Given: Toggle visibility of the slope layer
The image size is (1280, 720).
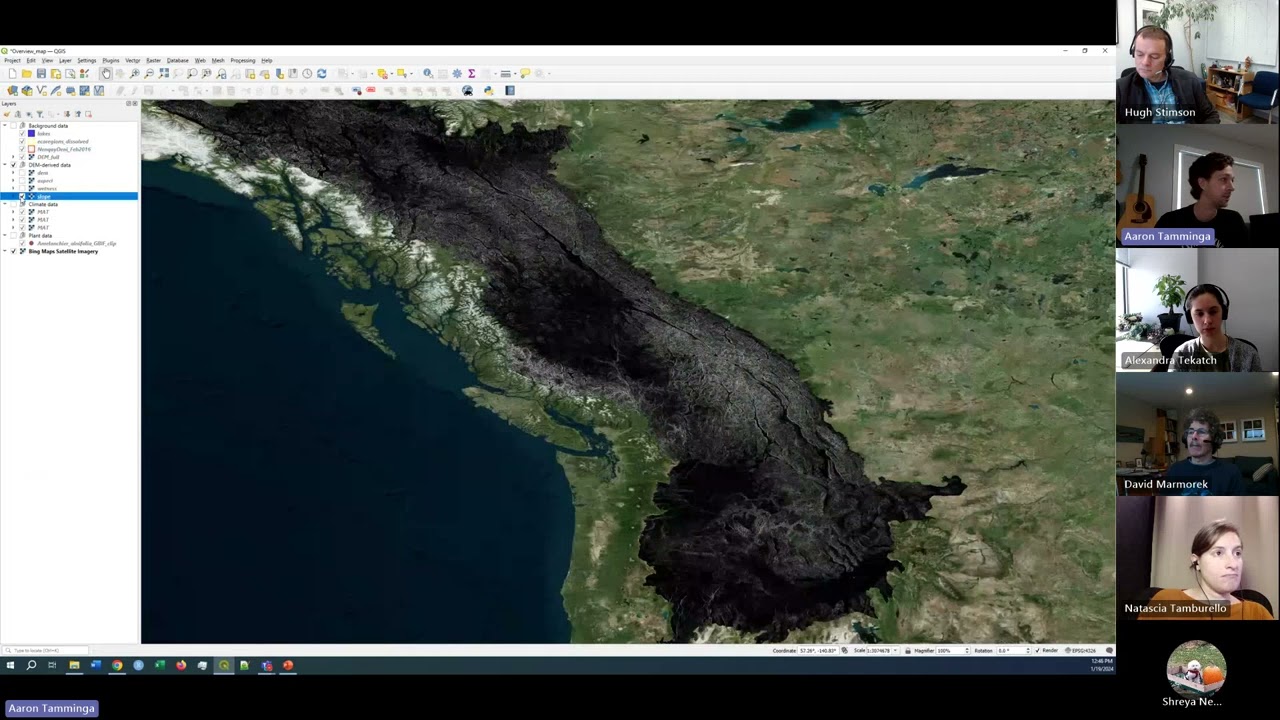Looking at the screenshot, I should 22,196.
